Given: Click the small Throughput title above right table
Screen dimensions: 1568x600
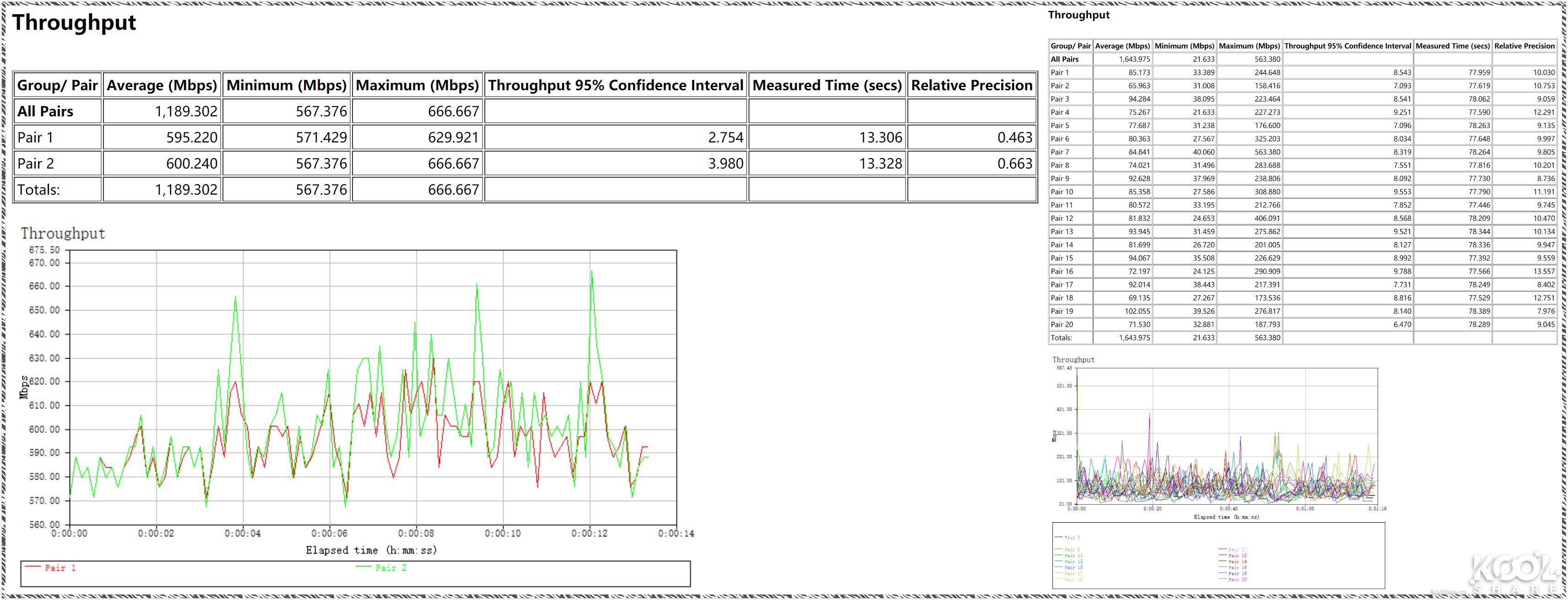Looking at the screenshot, I should (x=1078, y=15).
